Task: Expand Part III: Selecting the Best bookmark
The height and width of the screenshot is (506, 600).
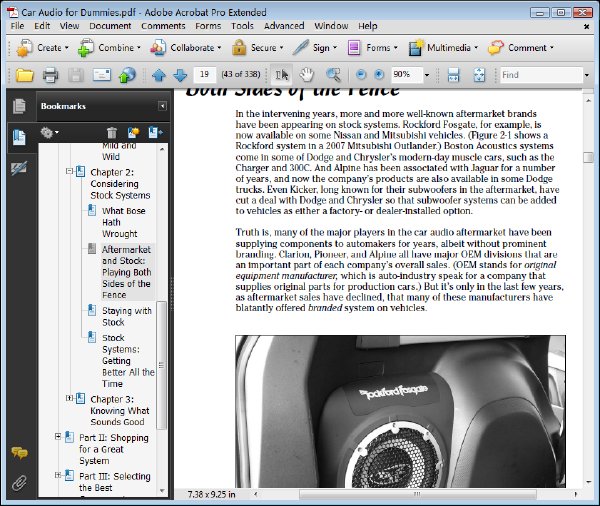Action: click(58, 475)
